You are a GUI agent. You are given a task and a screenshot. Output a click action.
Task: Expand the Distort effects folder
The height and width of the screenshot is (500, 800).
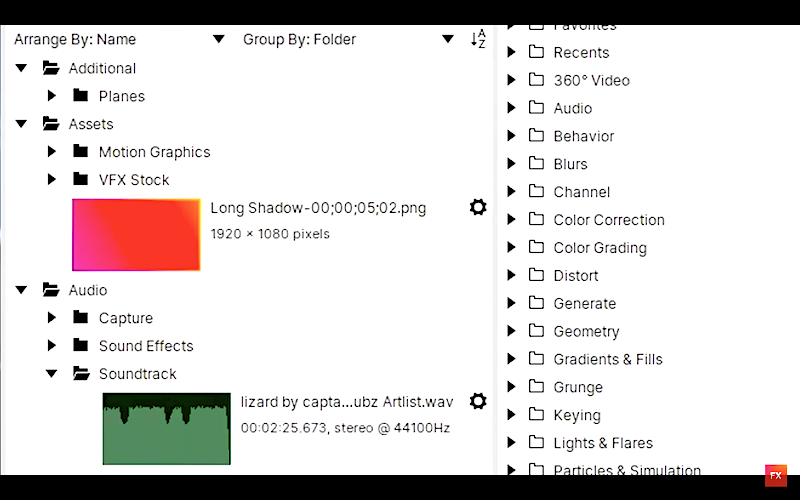pyautogui.click(x=512, y=275)
